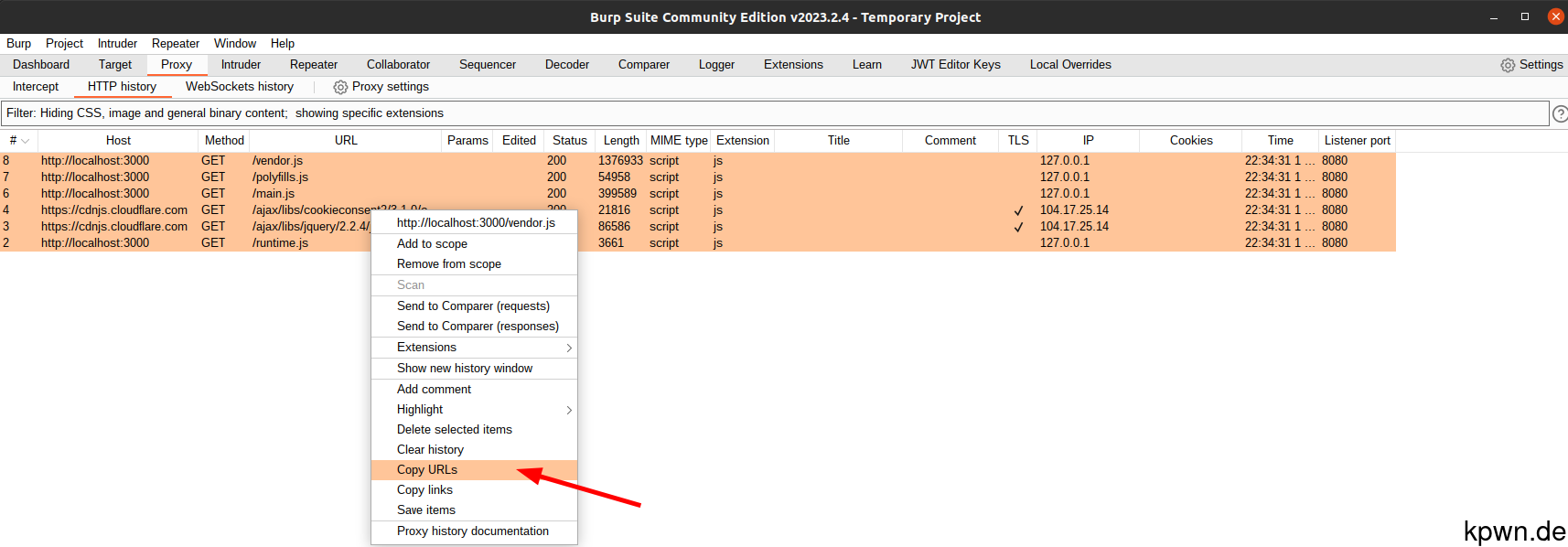Select Copy URLs in context menu
The width and height of the screenshot is (1568, 547).
coord(474,470)
